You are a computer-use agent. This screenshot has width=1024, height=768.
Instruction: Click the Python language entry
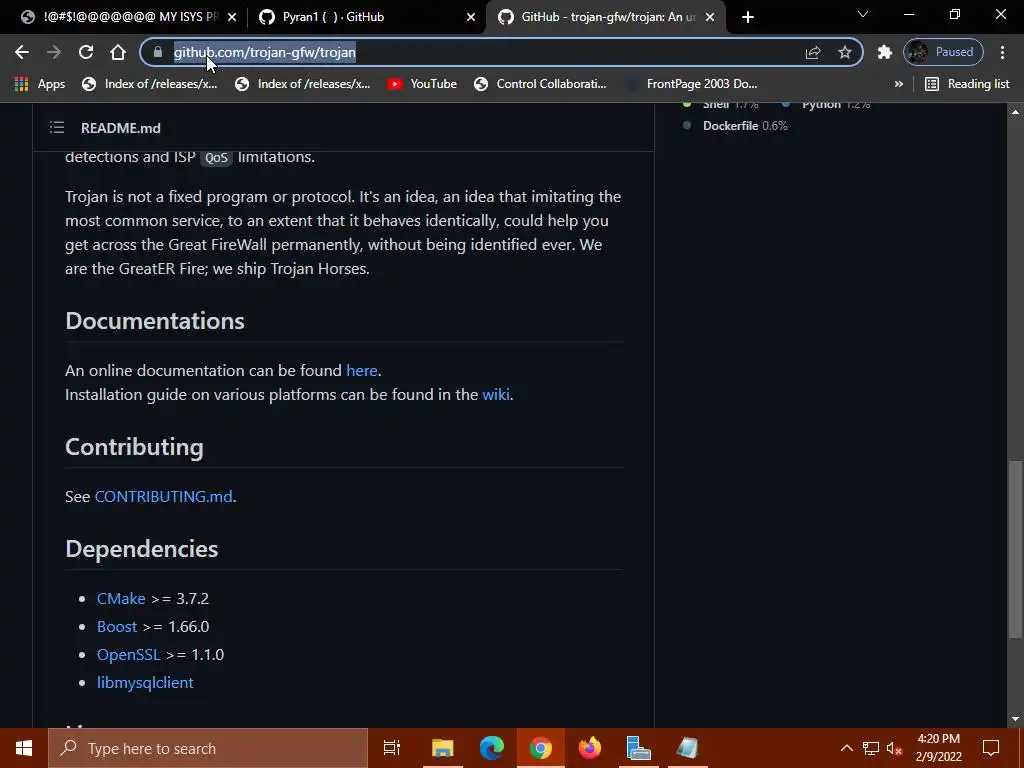(826, 104)
